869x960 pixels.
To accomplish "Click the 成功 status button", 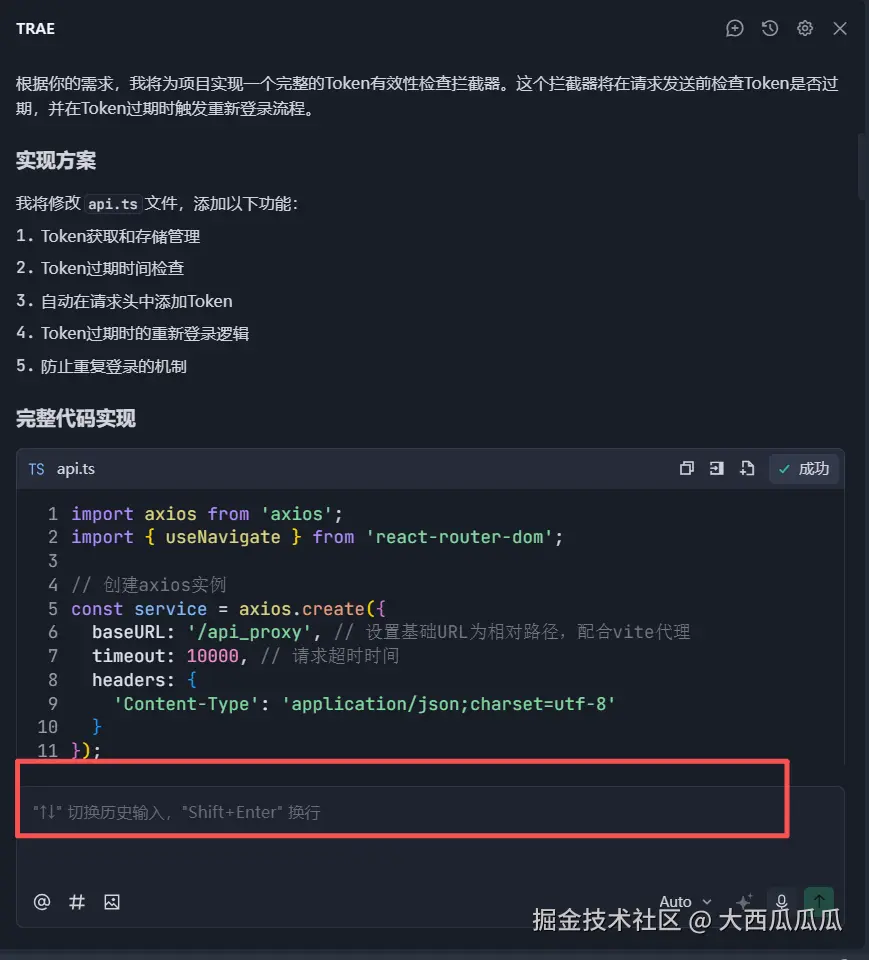I will pyautogui.click(x=803, y=469).
